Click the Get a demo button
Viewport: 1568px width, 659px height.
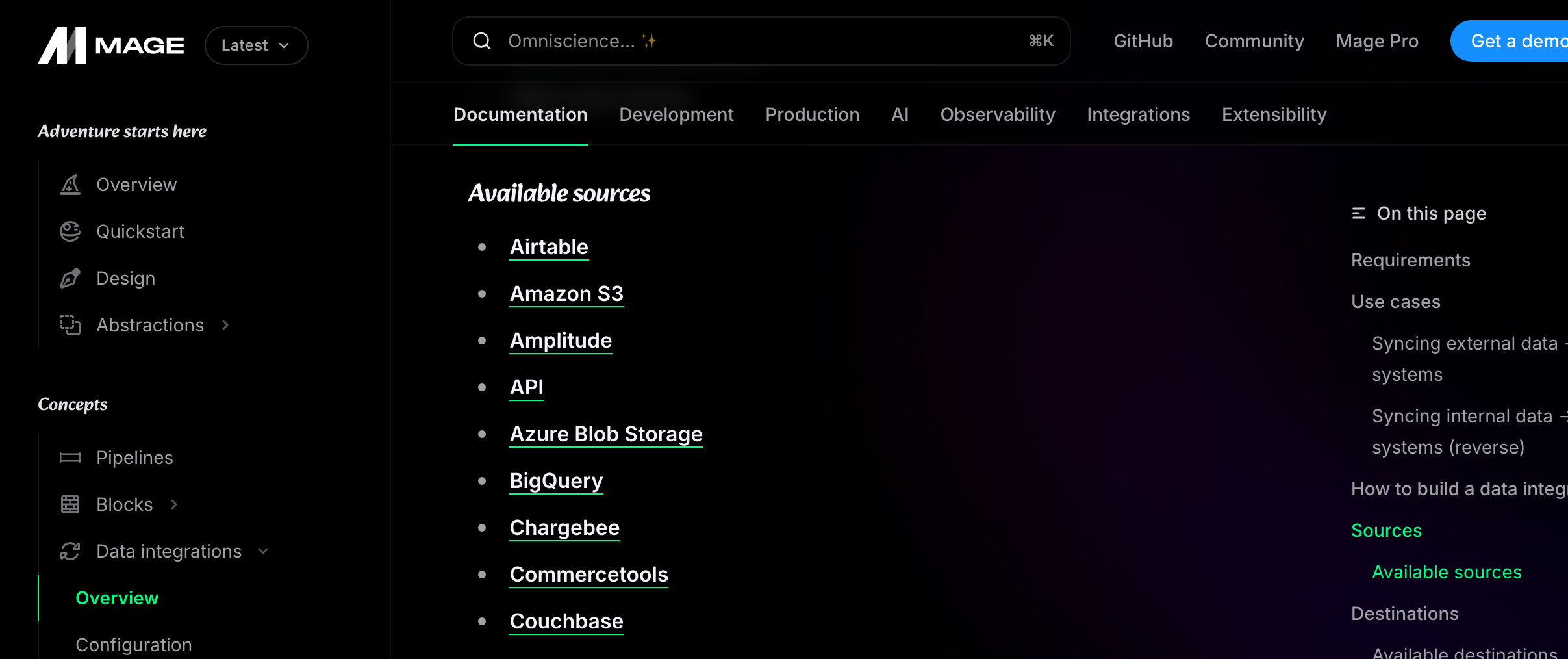1509,41
